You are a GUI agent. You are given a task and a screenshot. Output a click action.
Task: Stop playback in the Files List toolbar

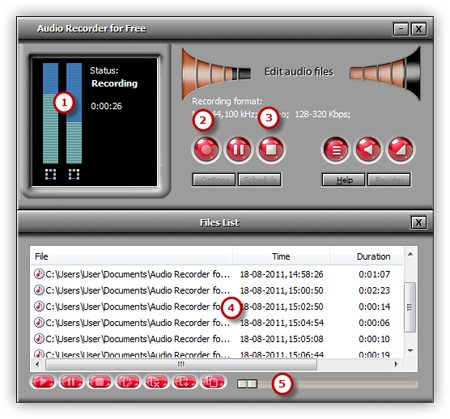pyautogui.click(x=99, y=382)
